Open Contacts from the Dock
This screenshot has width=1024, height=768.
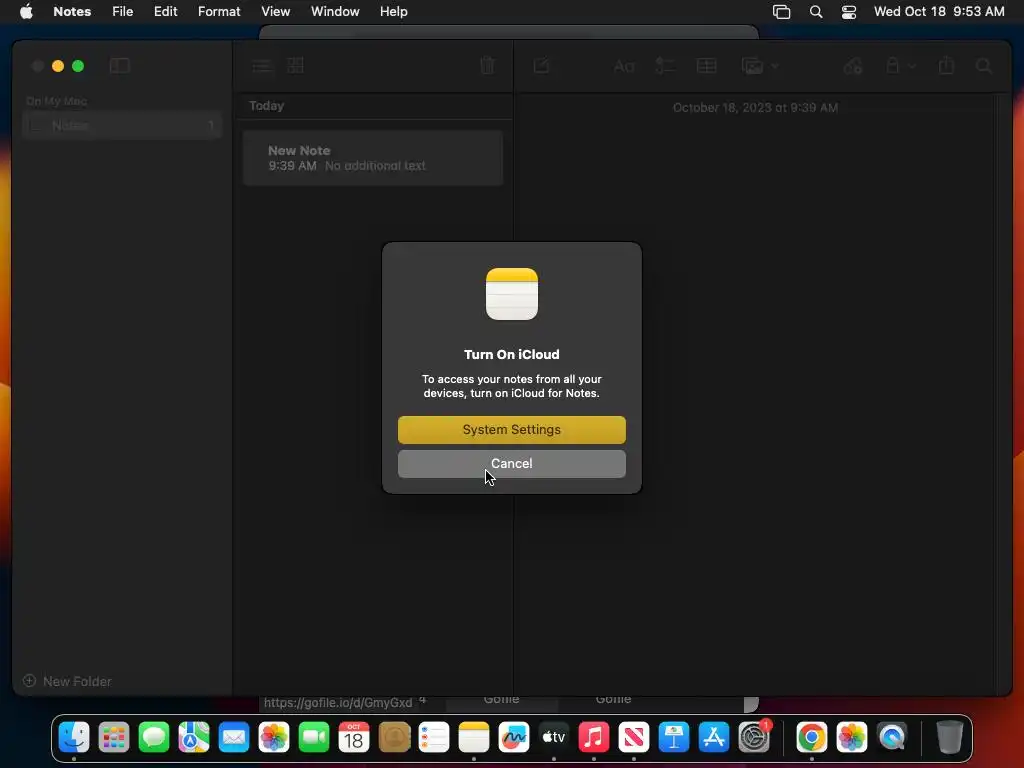[394, 737]
